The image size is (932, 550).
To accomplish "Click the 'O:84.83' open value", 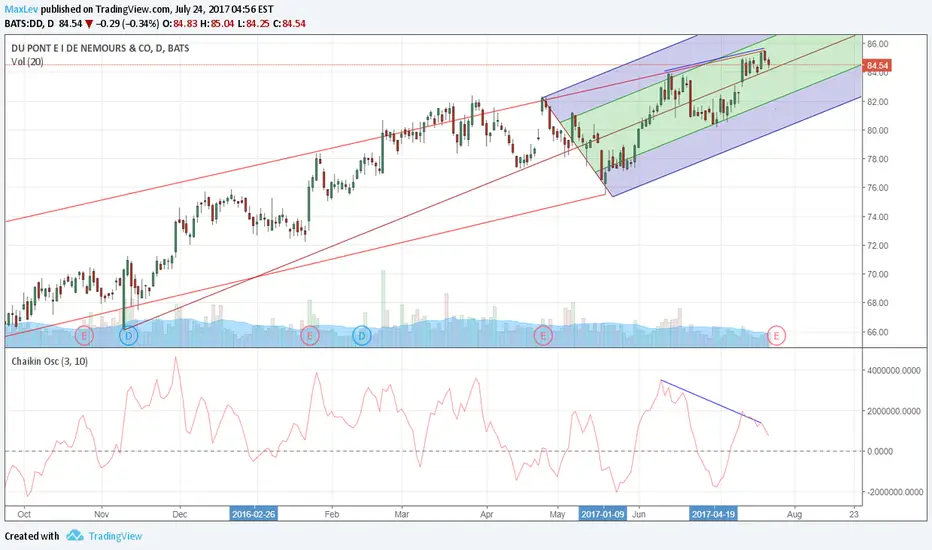I will [x=180, y=24].
